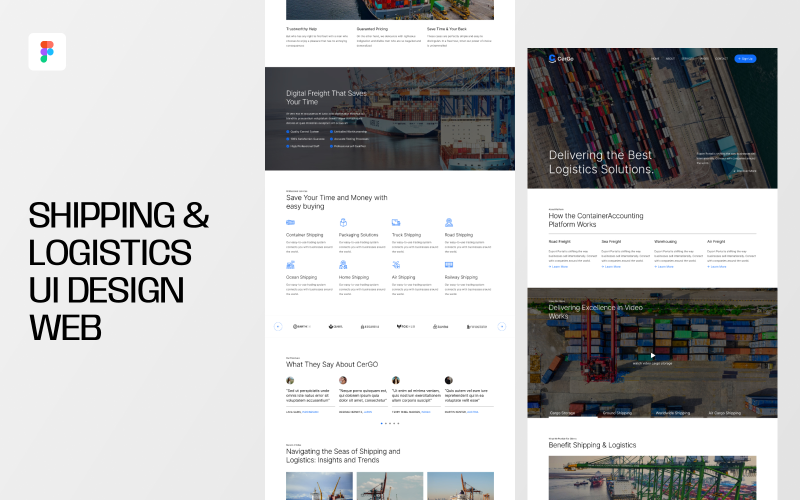Click the Home Shipping icon

point(344,264)
